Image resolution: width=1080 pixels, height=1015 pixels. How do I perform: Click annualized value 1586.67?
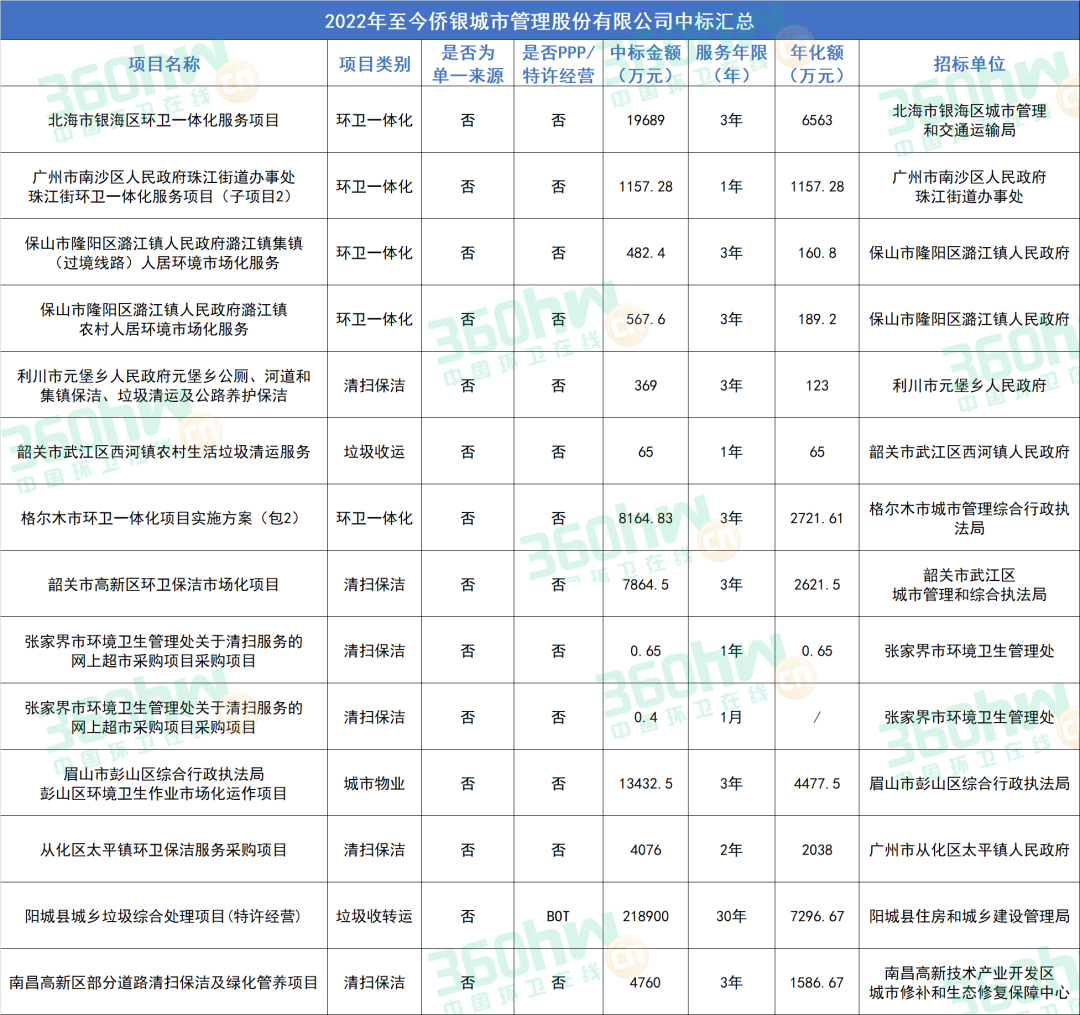click(x=817, y=983)
